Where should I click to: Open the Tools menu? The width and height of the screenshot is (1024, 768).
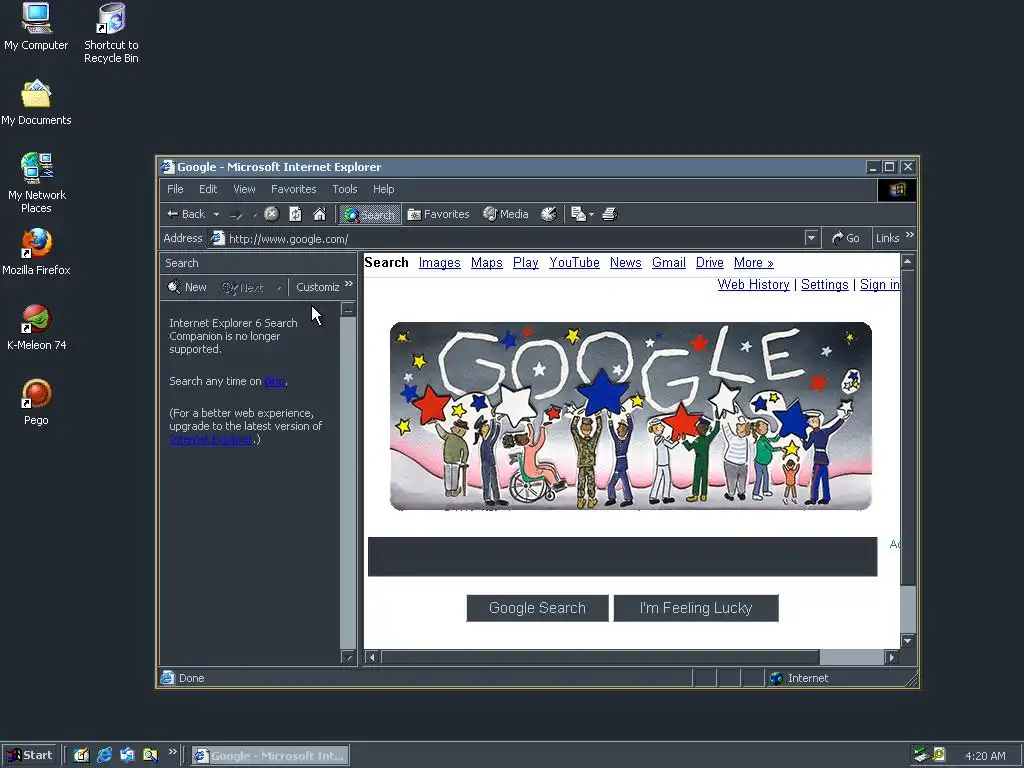345,189
